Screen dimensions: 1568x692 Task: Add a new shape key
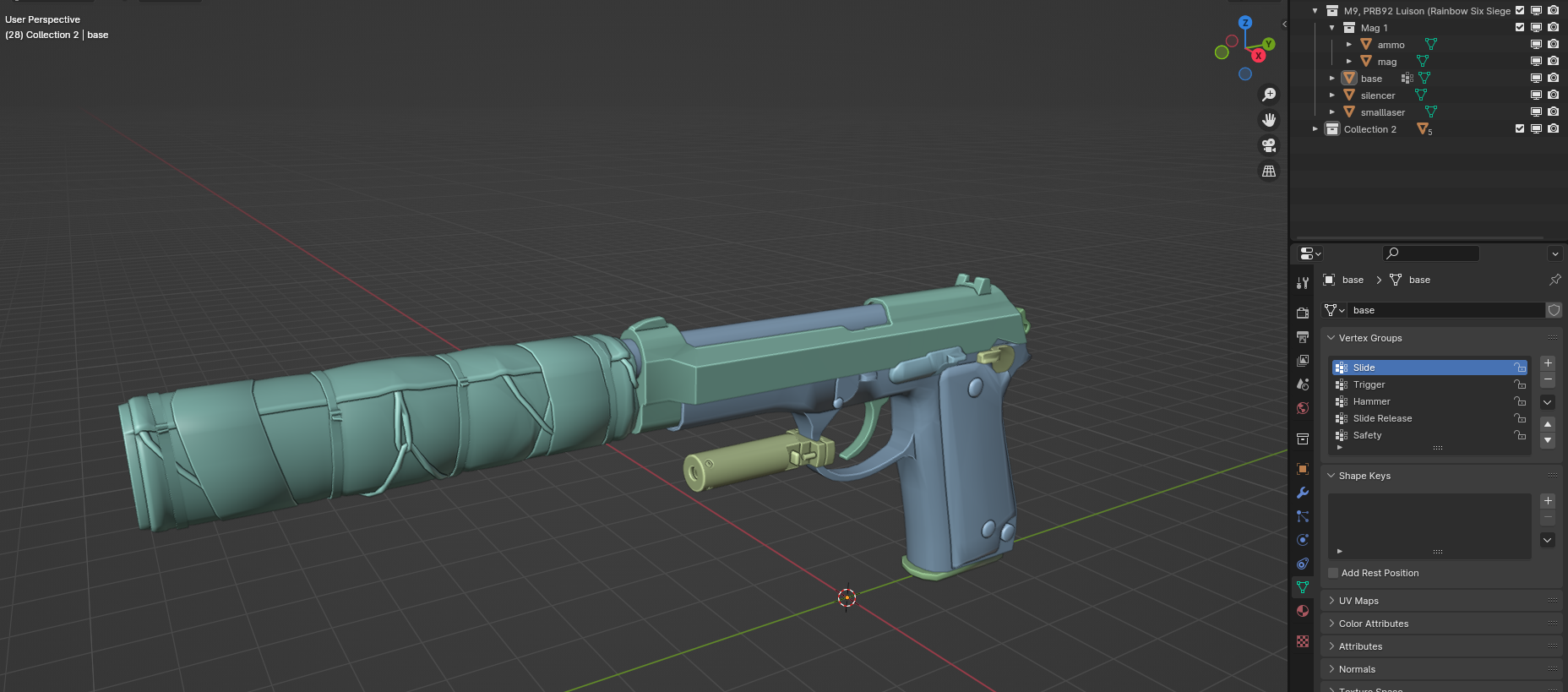[1548, 501]
